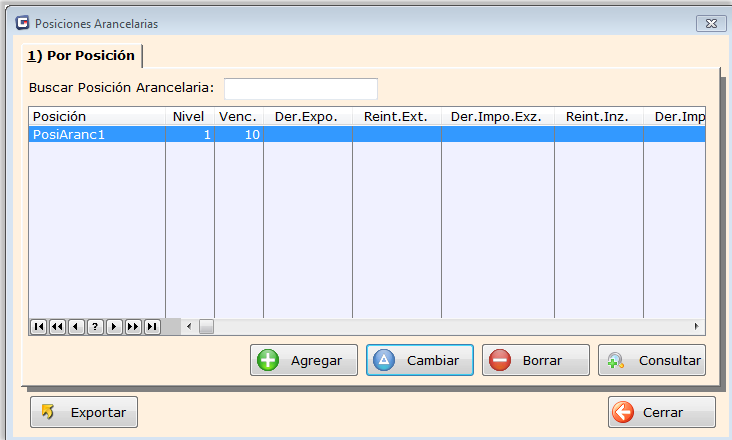Go to next record arrow
The height and width of the screenshot is (440, 732).
pyautogui.click(x=114, y=326)
